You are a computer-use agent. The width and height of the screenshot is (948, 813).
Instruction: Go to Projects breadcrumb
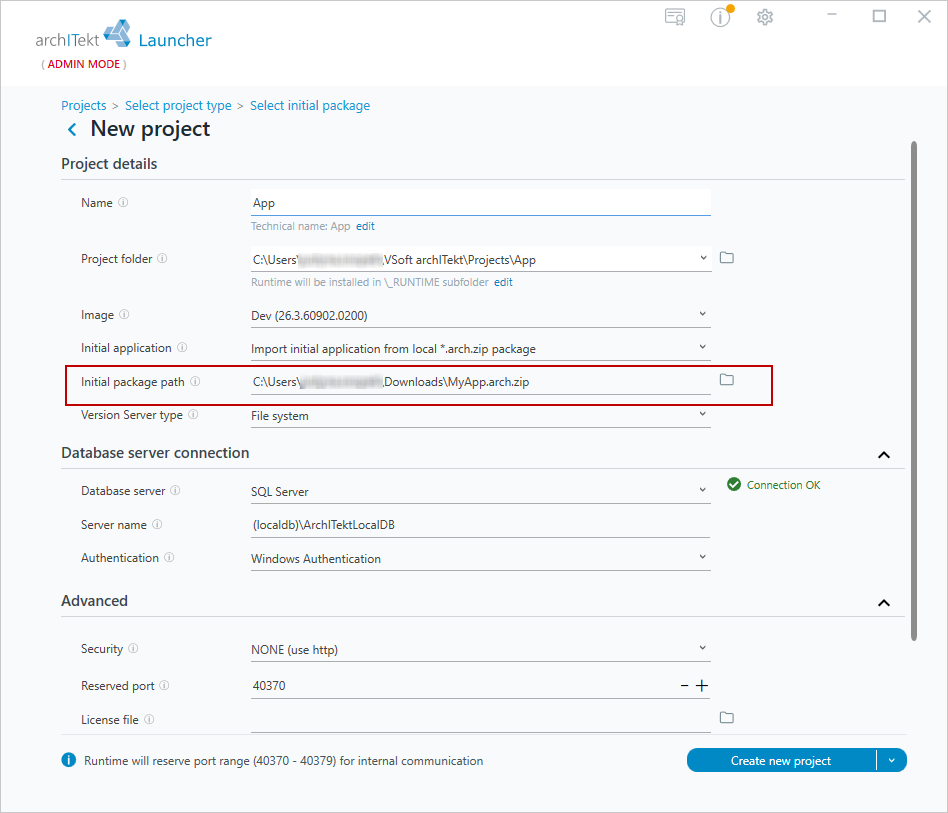(x=83, y=106)
